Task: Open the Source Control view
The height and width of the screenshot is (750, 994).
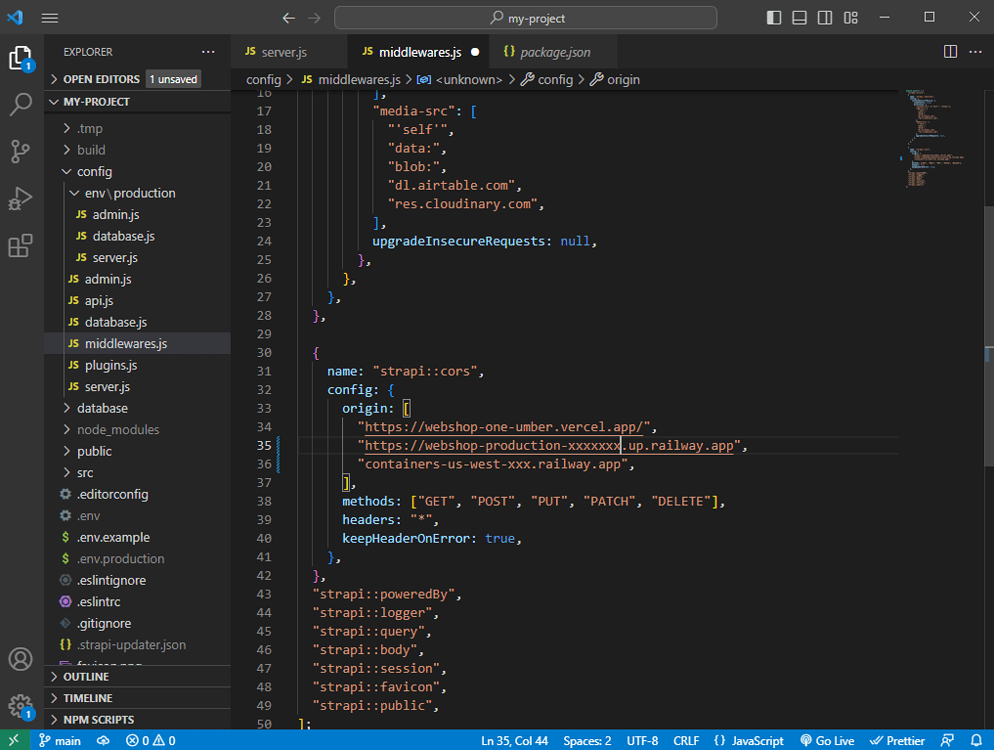Action: pyautogui.click(x=20, y=151)
